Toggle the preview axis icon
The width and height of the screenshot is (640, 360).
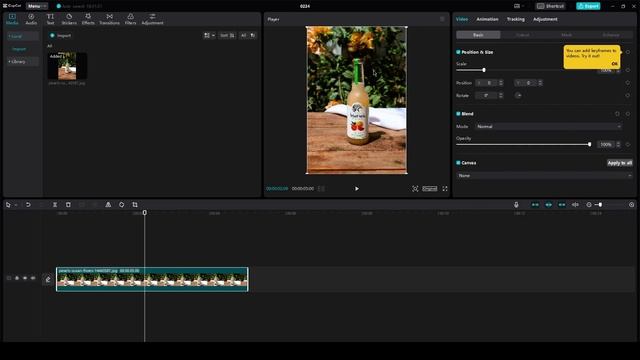pyautogui.click(x=575, y=204)
